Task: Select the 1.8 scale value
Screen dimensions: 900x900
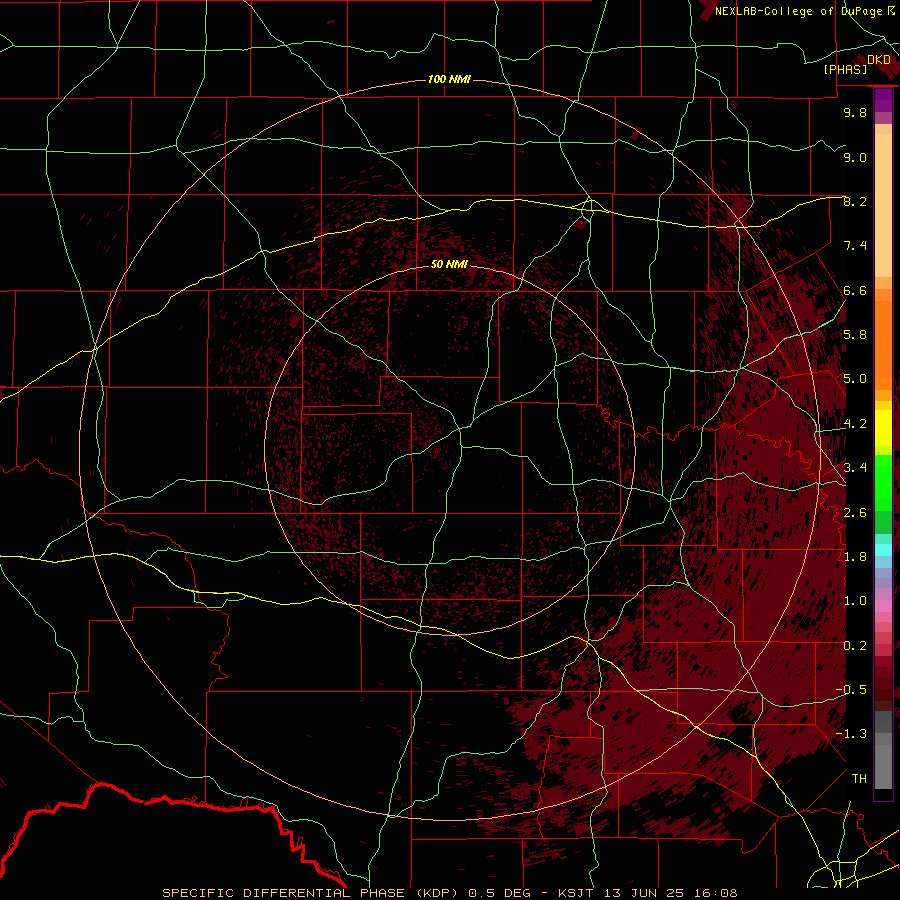Action: (855, 557)
